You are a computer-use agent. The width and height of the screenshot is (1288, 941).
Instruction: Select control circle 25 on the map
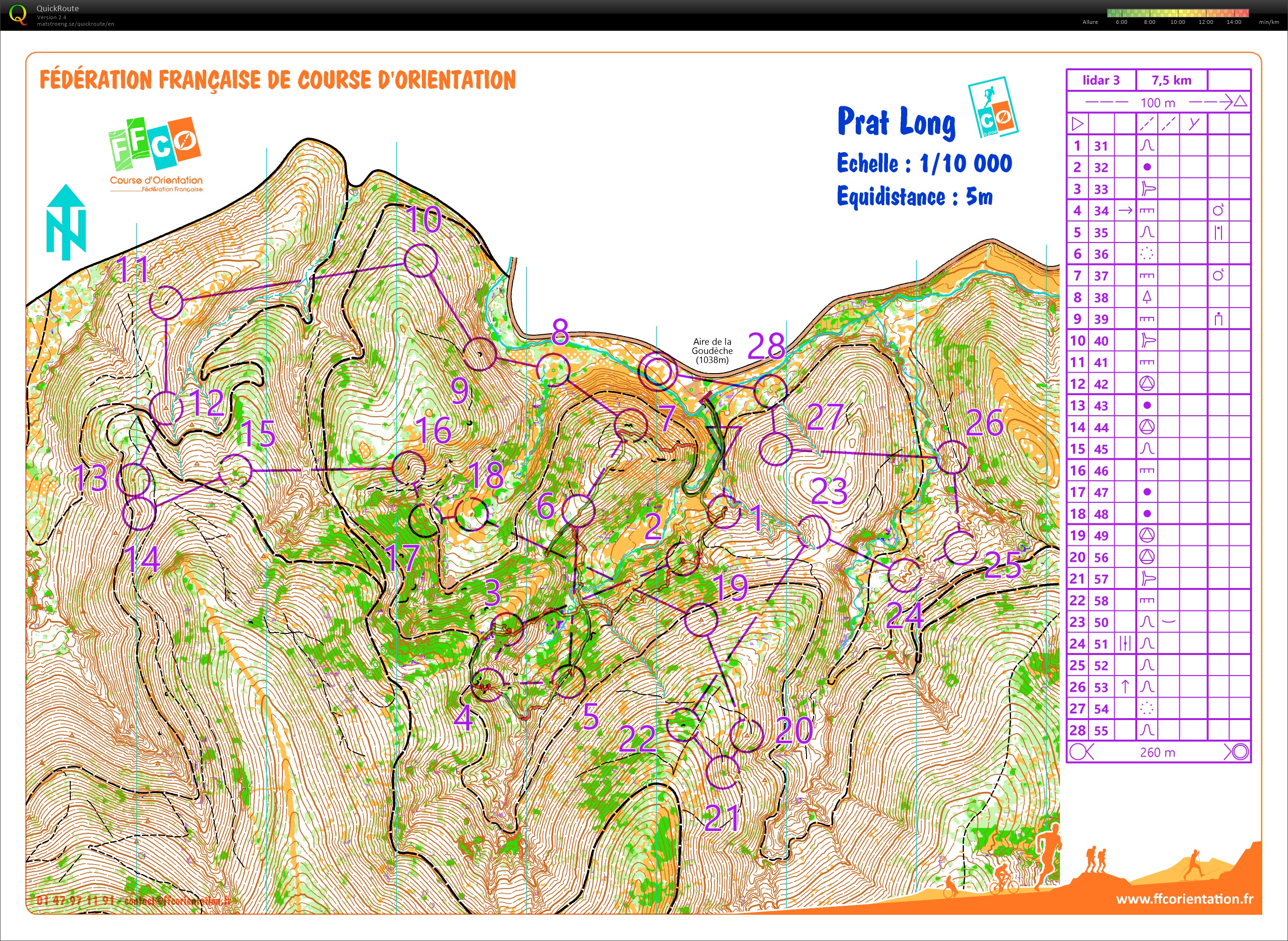961,548
